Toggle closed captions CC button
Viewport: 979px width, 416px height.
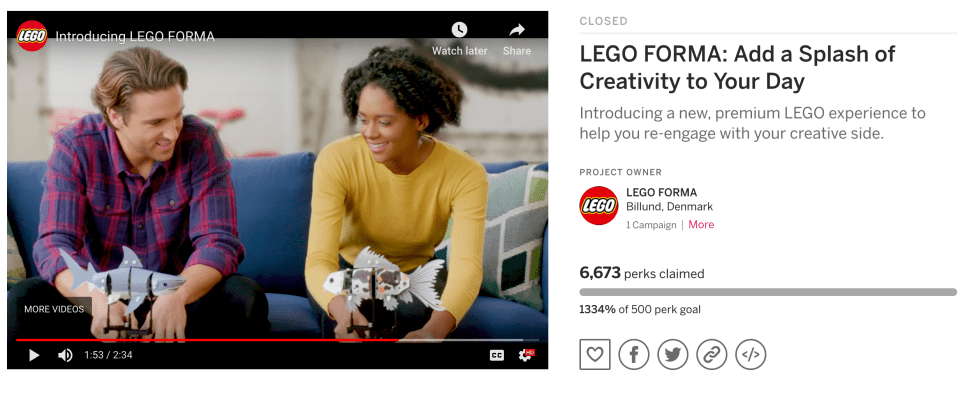pos(497,355)
